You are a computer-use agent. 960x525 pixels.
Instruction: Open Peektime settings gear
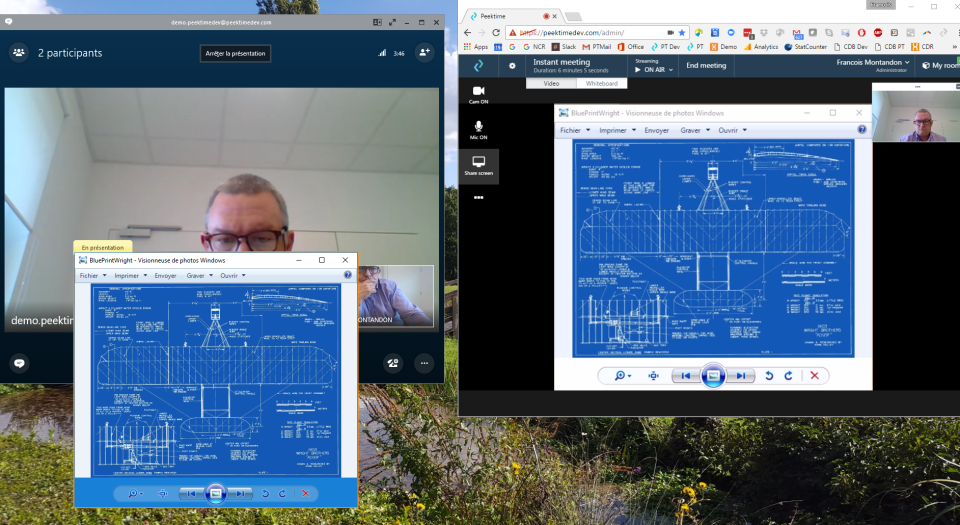pyautogui.click(x=512, y=65)
